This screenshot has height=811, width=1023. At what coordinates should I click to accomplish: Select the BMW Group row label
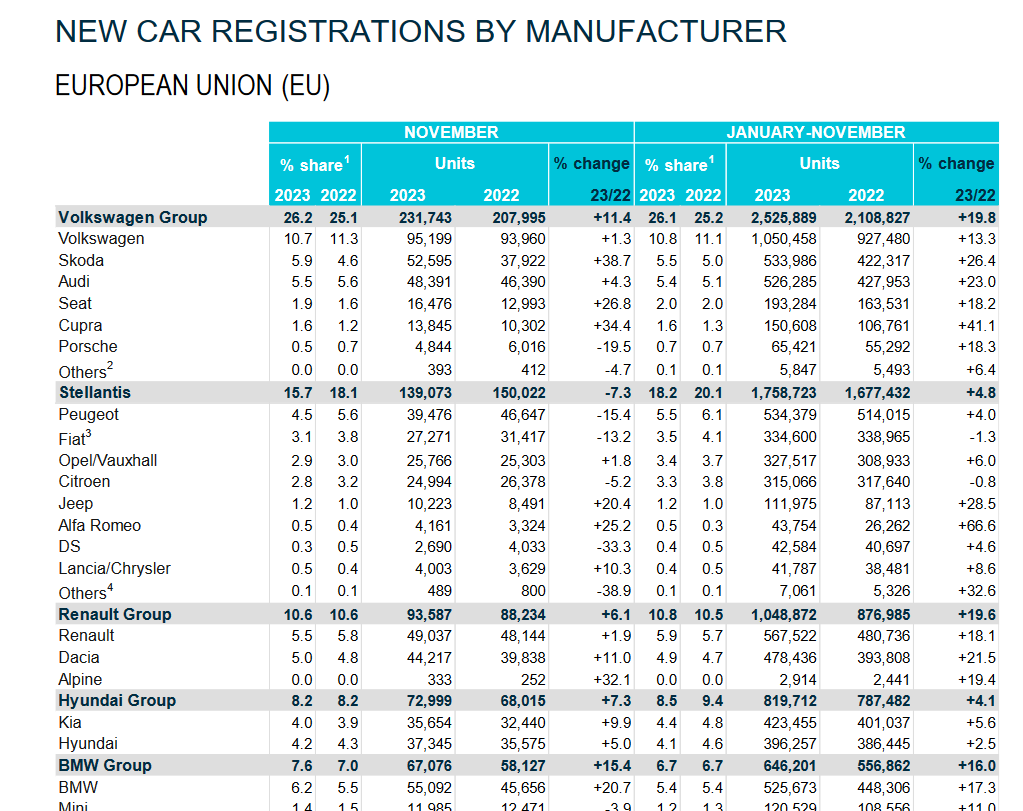point(105,765)
